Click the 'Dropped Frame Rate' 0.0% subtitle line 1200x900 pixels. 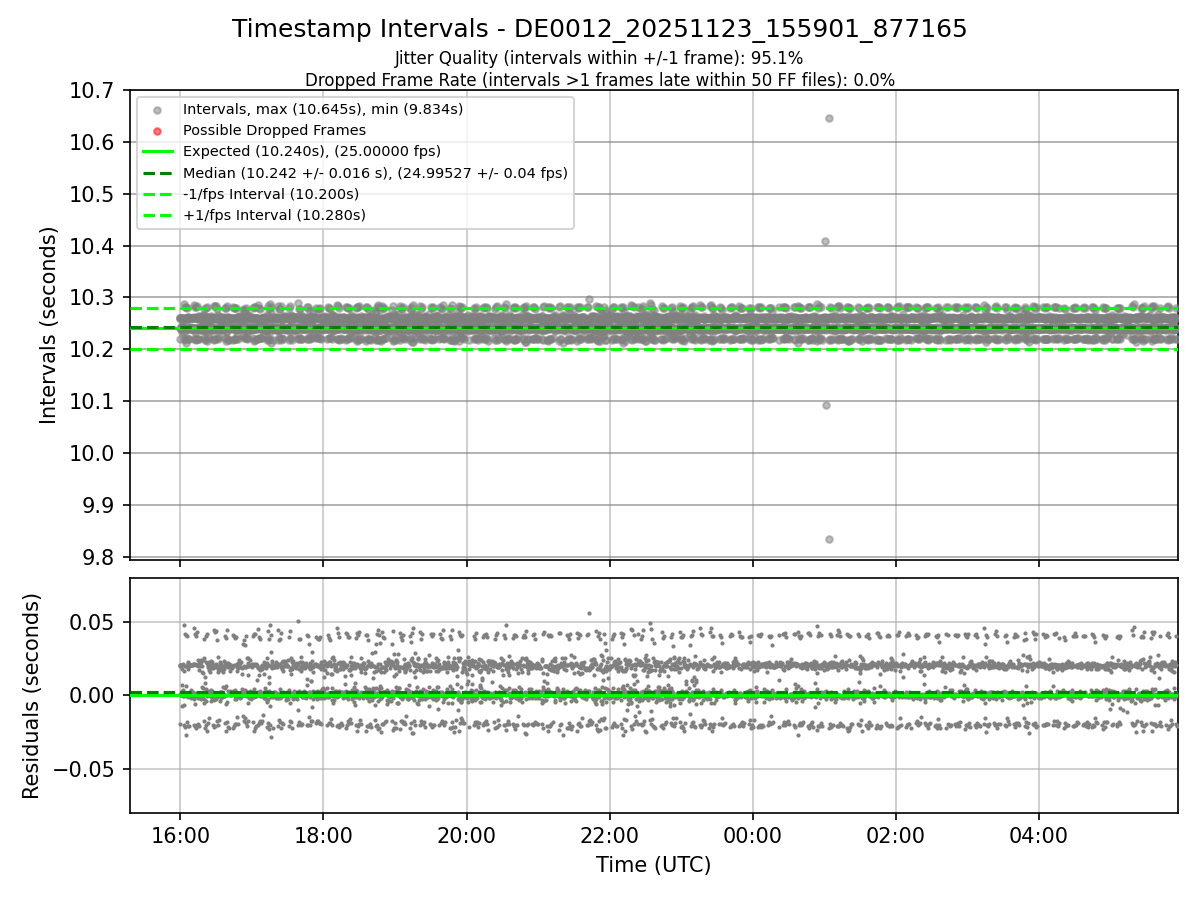coord(599,80)
